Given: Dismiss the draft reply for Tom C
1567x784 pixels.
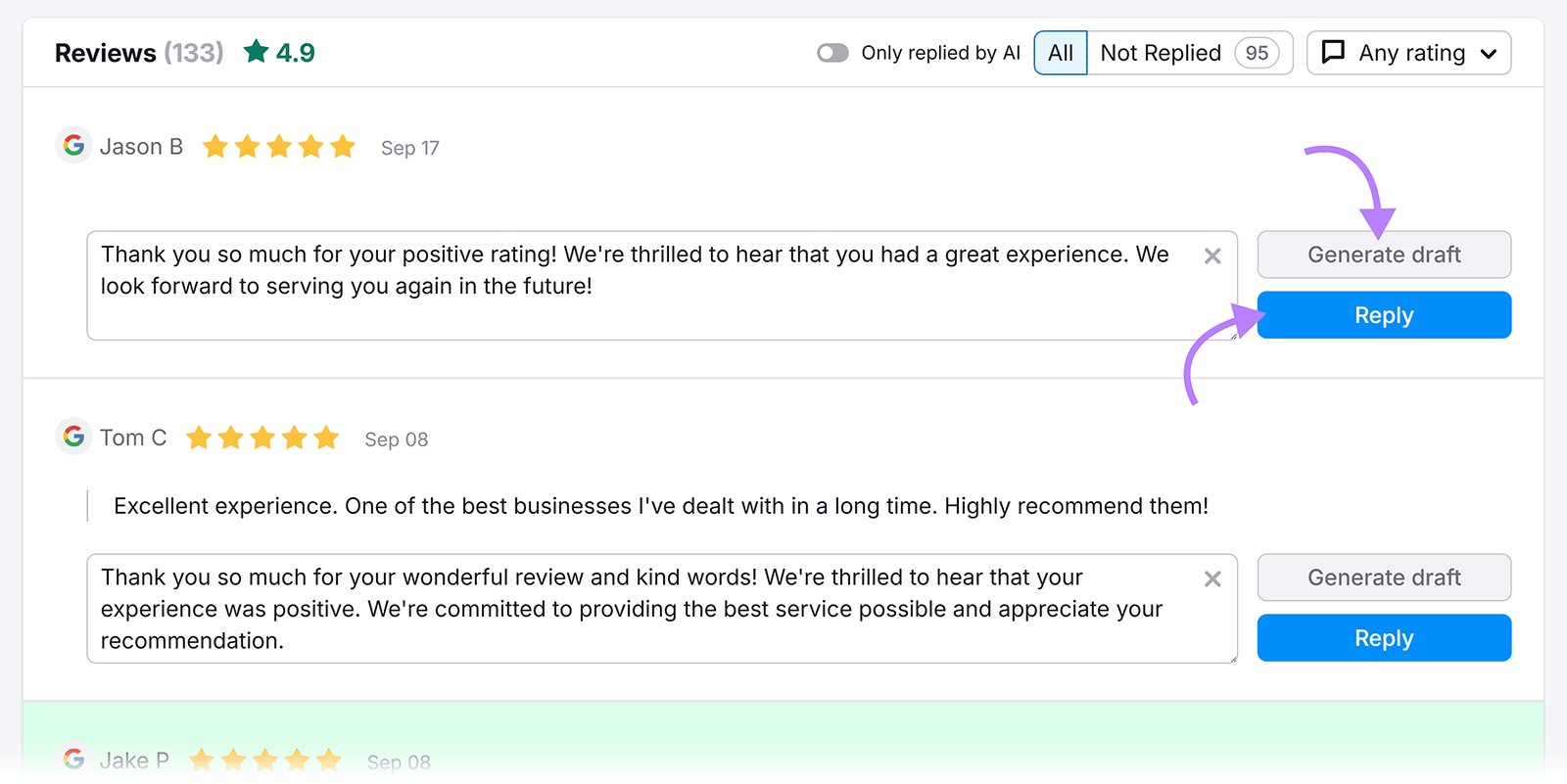Looking at the screenshot, I should click(x=1212, y=578).
